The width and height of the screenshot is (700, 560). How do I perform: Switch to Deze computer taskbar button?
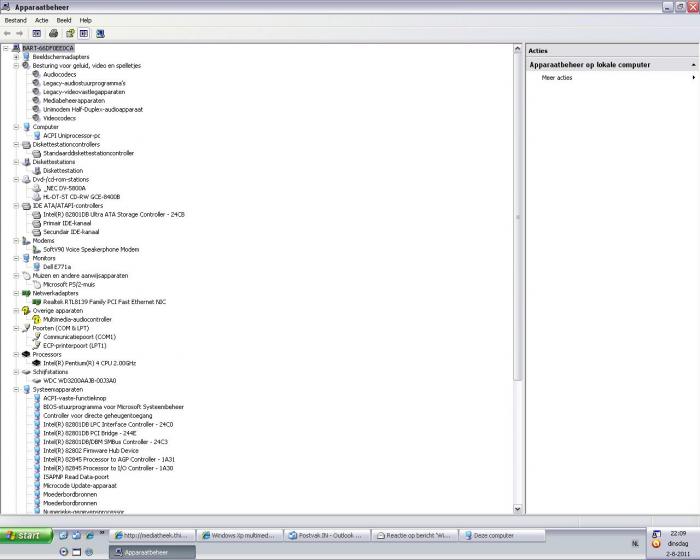point(502,535)
